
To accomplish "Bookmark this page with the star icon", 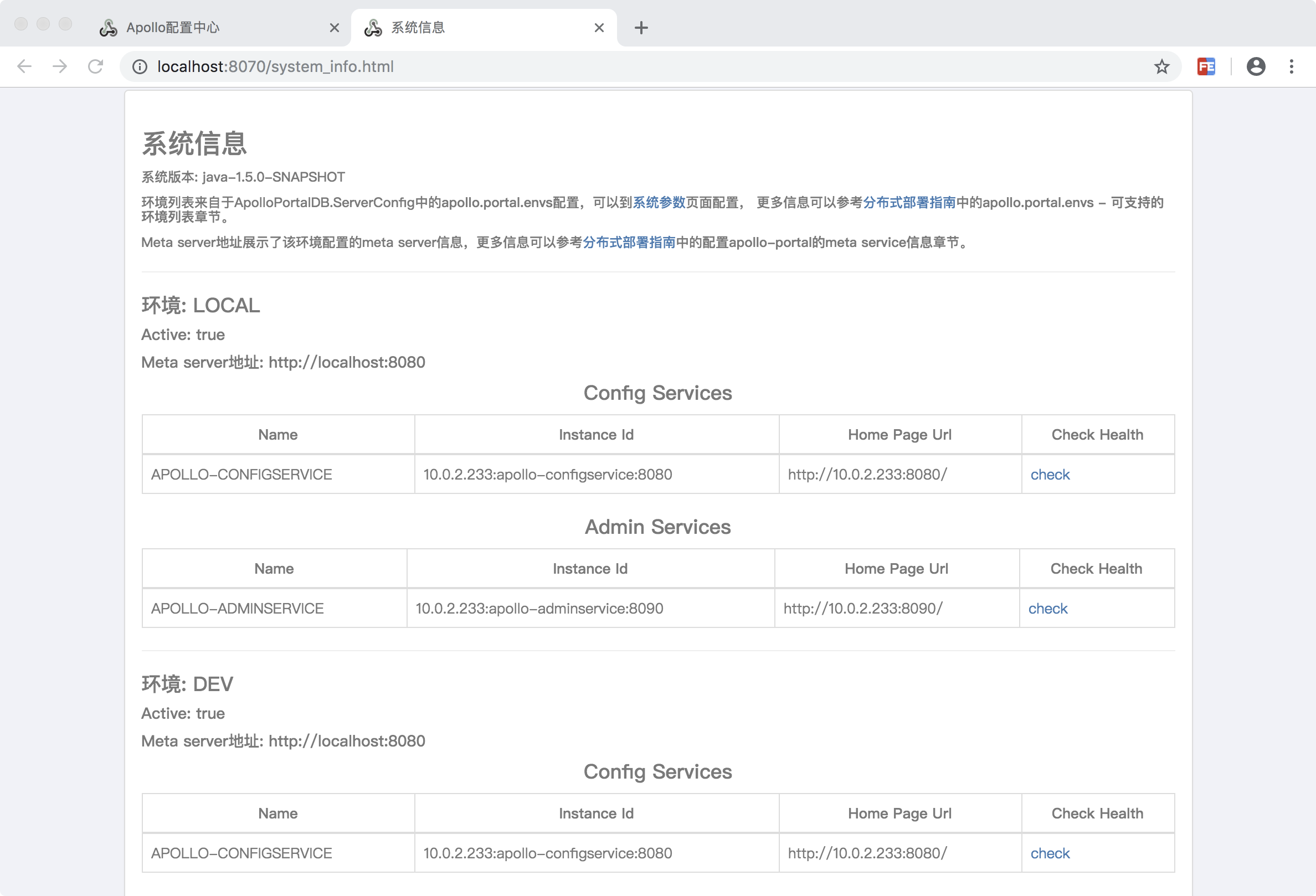I will pyautogui.click(x=1161, y=67).
